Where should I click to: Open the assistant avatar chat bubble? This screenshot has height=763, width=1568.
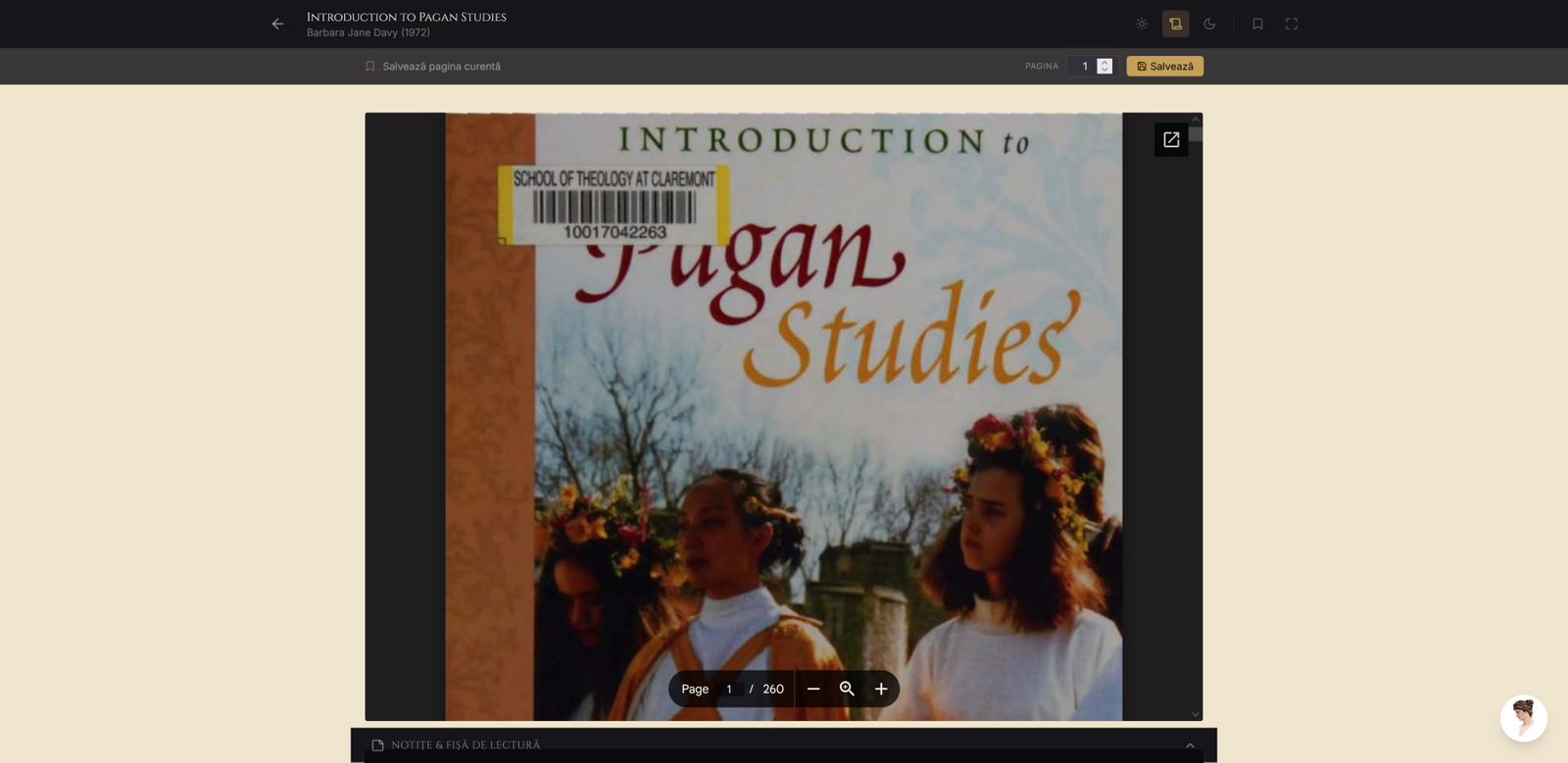coord(1524,719)
